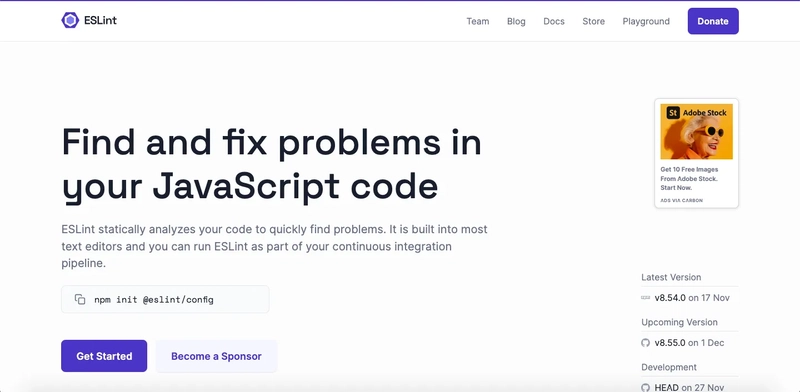The width and height of the screenshot is (800, 392).
Task: Click the ADS VIA CARBON link
Action: click(681, 201)
